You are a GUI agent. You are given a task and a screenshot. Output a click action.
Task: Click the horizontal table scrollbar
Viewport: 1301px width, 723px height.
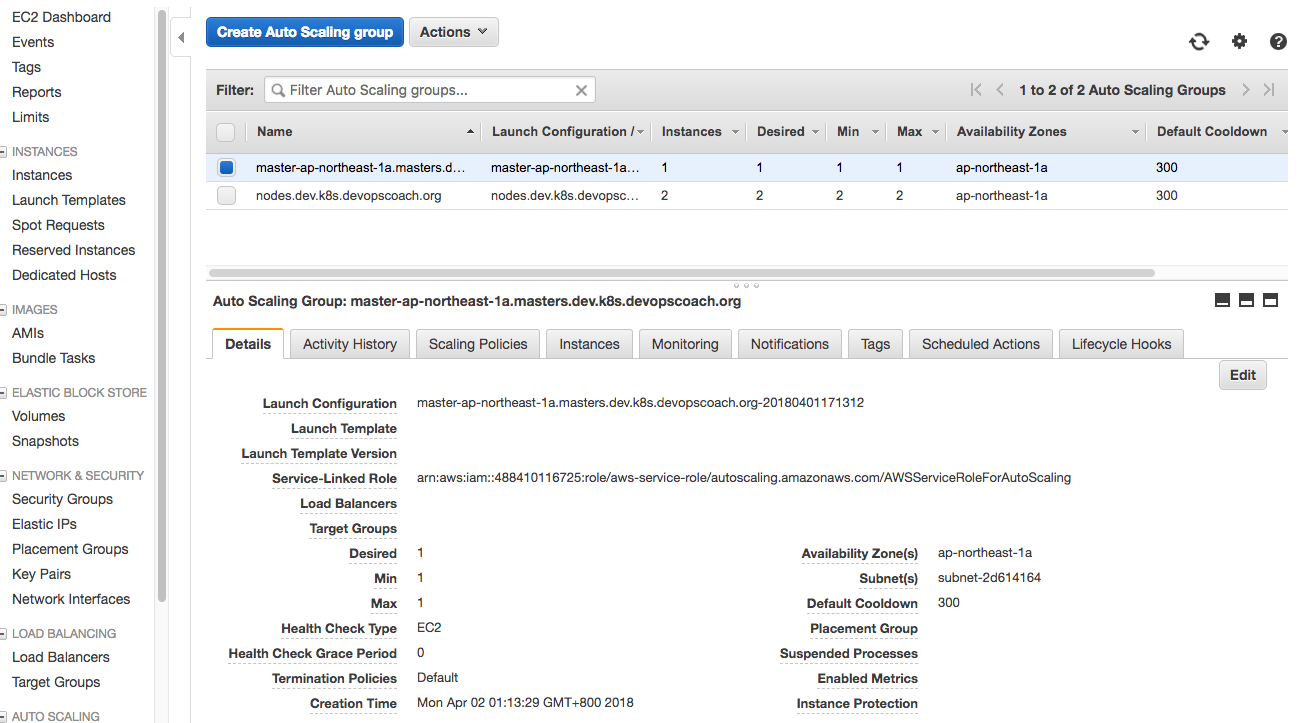point(681,272)
